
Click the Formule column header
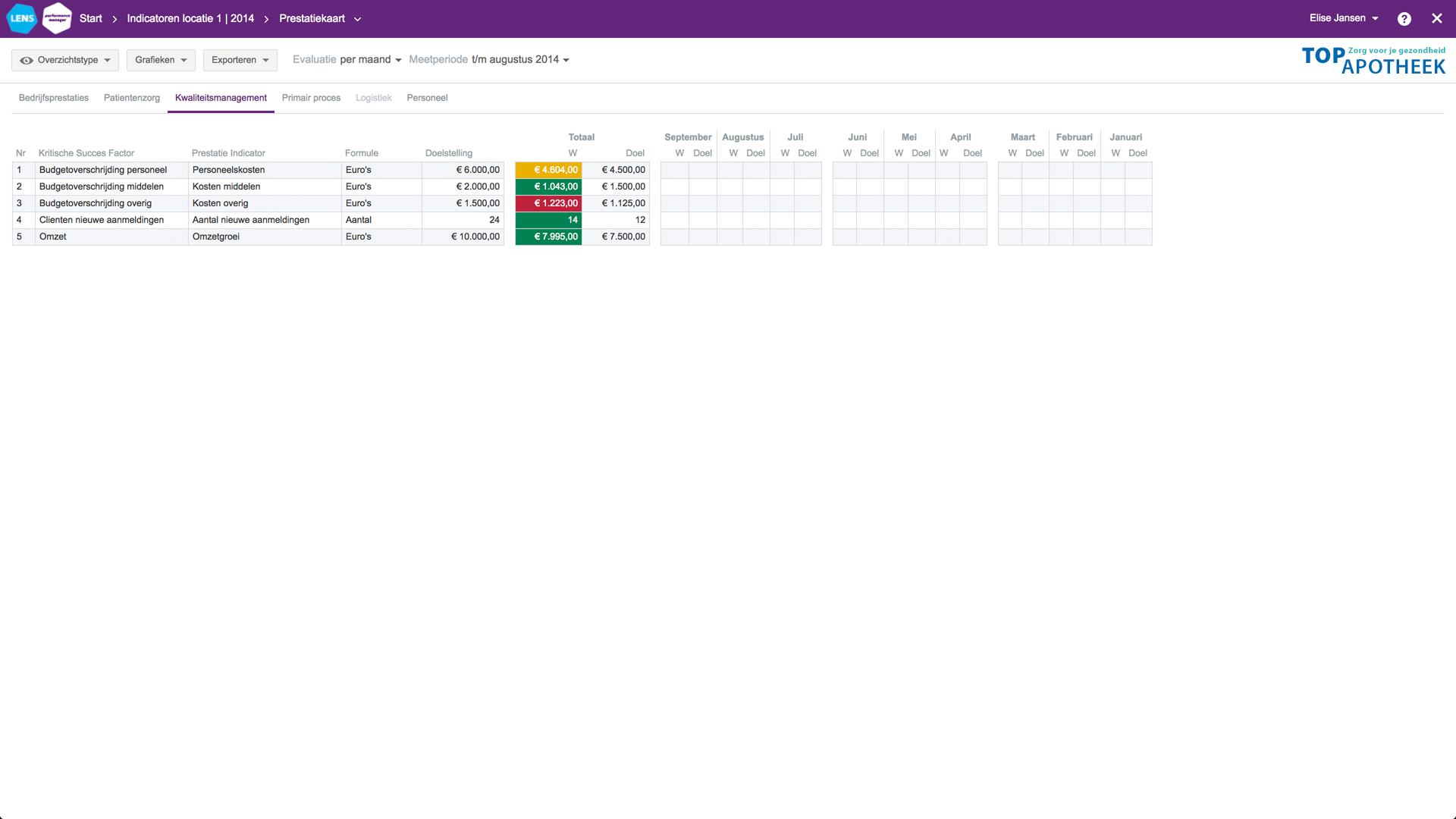click(361, 153)
